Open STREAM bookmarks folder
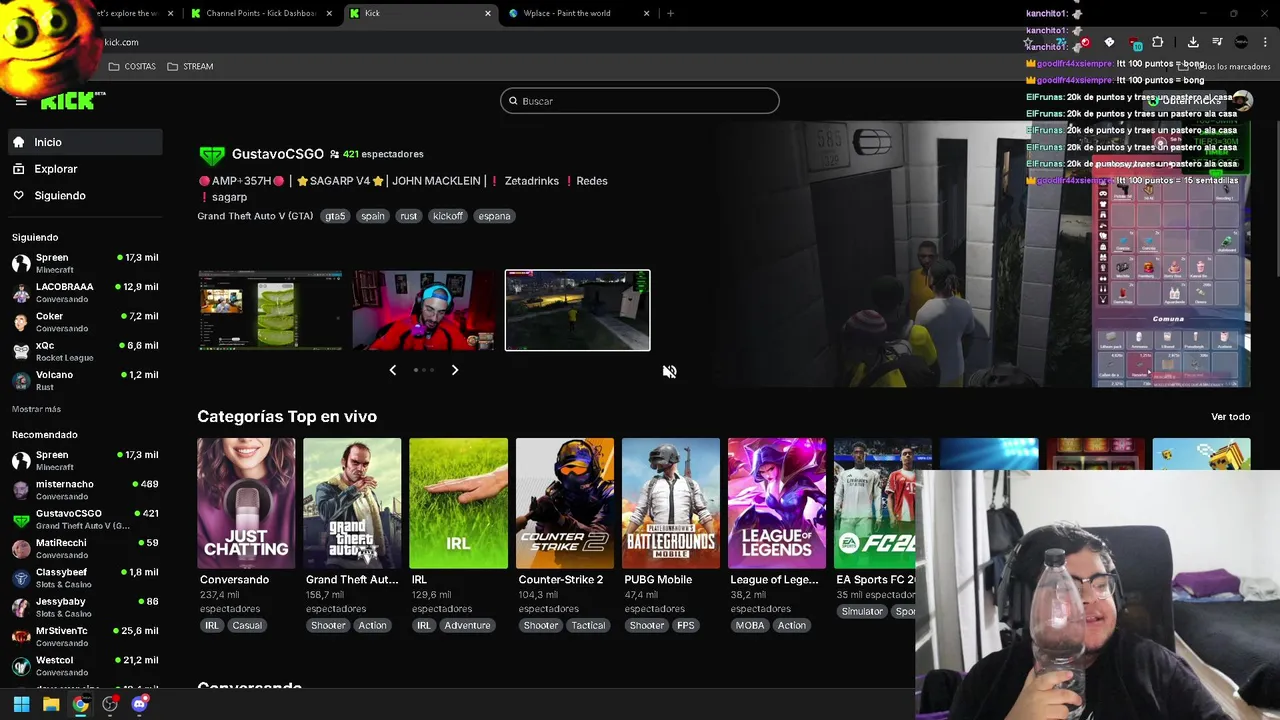 tap(190, 66)
